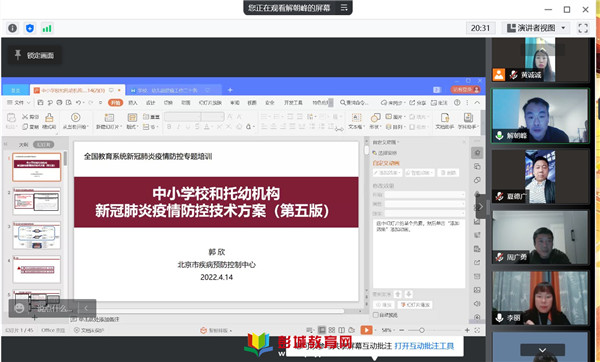Select the slide sorter grid view icon
The image size is (600, 362).
(332, 330)
